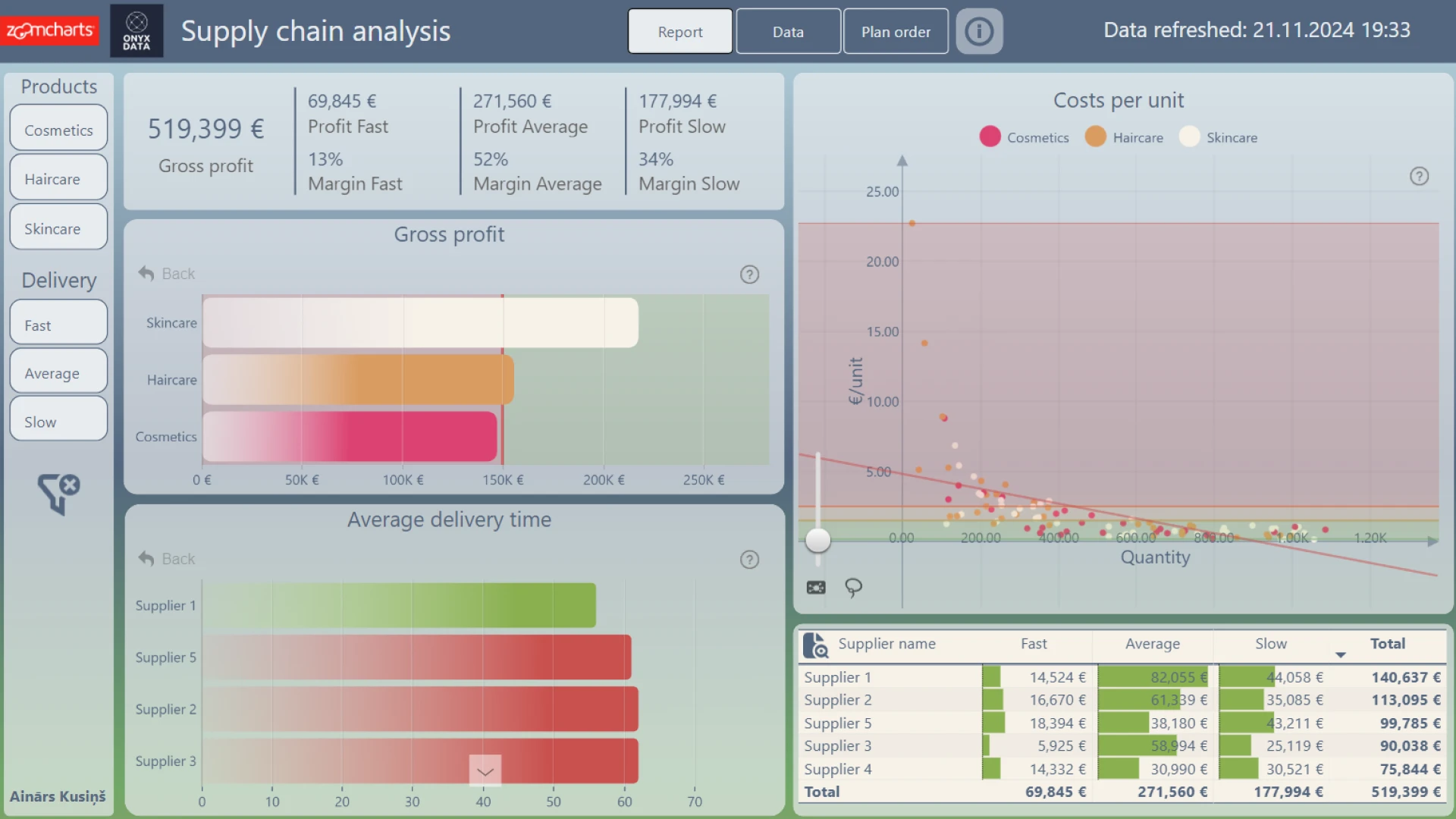Viewport: 1456px width, 819px height.
Task: Click the ZoomCharts logo
Action: click(x=50, y=30)
